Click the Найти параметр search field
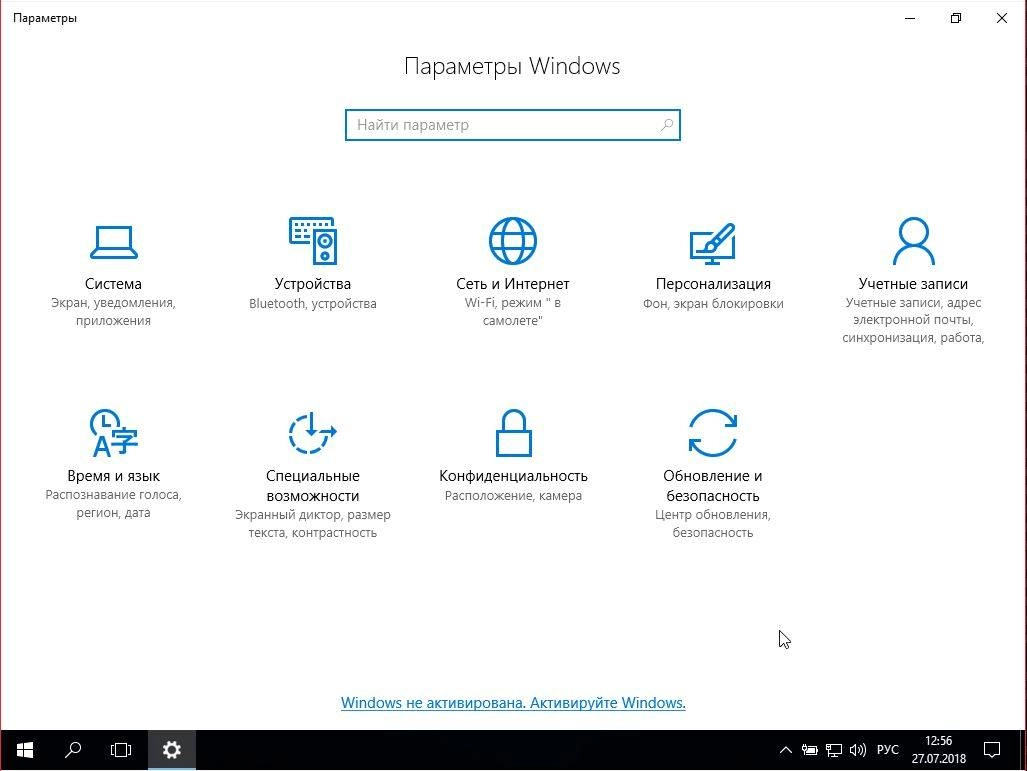This screenshot has height=771, width=1027. (513, 125)
